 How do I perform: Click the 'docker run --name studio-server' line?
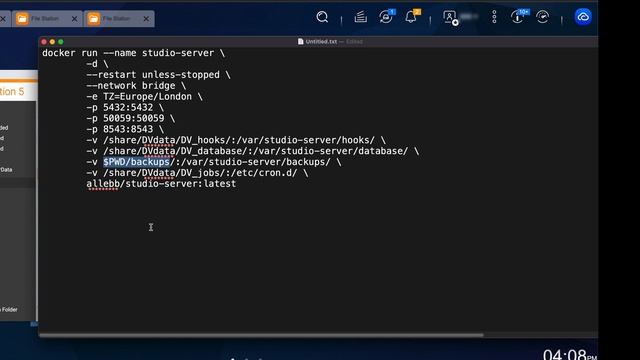coord(133,53)
